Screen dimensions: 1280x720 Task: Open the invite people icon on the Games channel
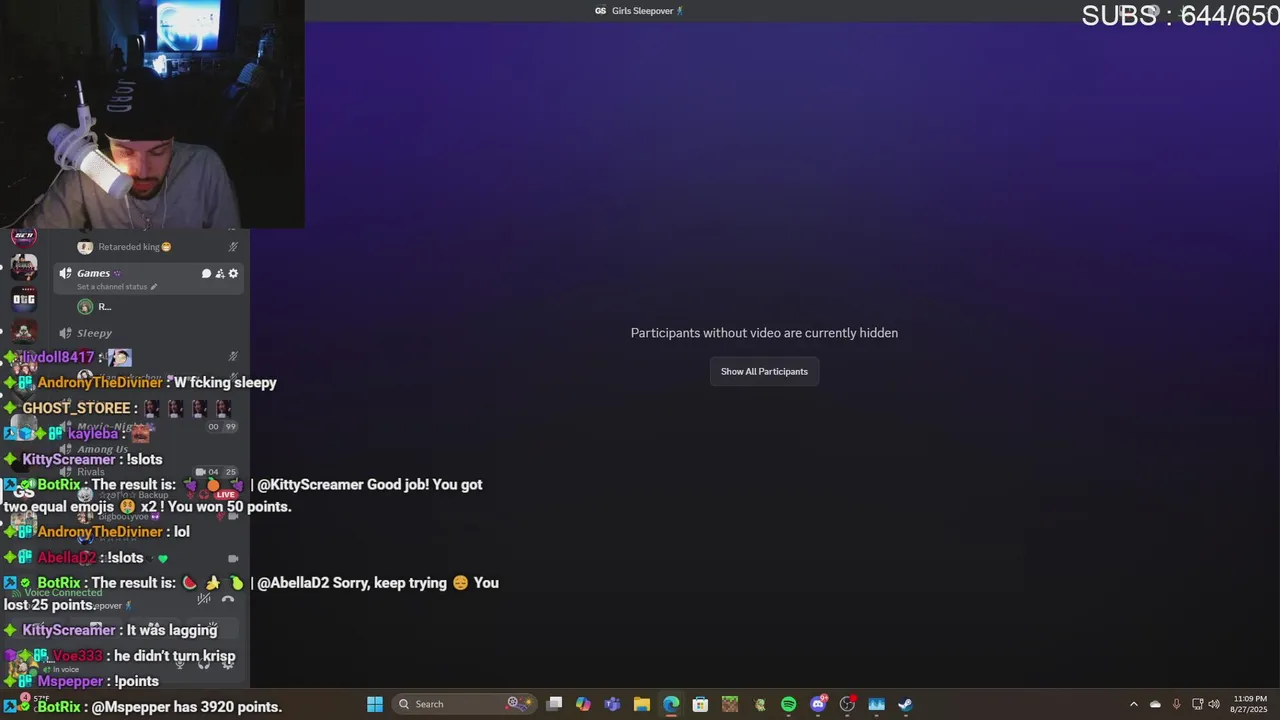pyautogui.click(x=220, y=273)
